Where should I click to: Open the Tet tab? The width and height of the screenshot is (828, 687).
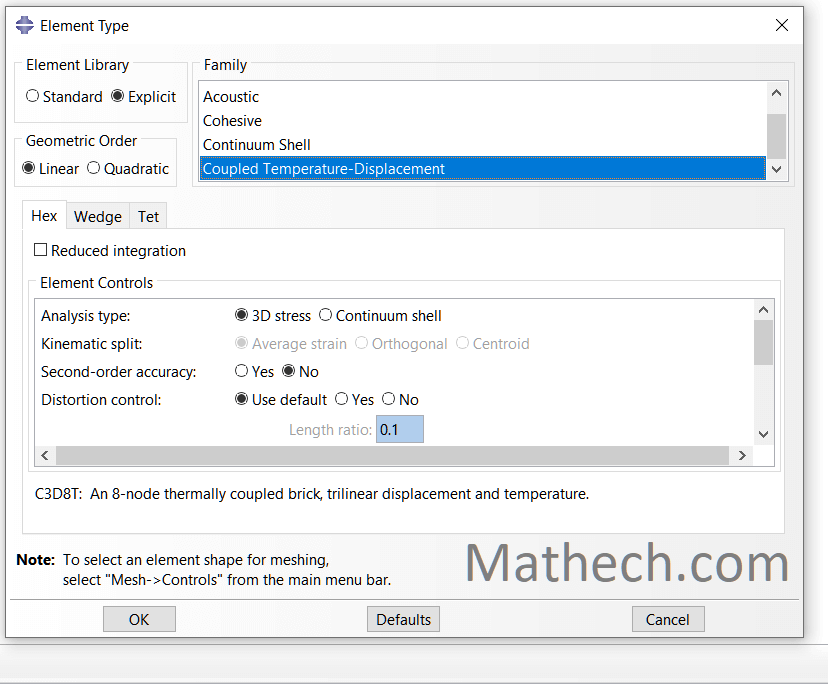pyautogui.click(x=148, y=216)
